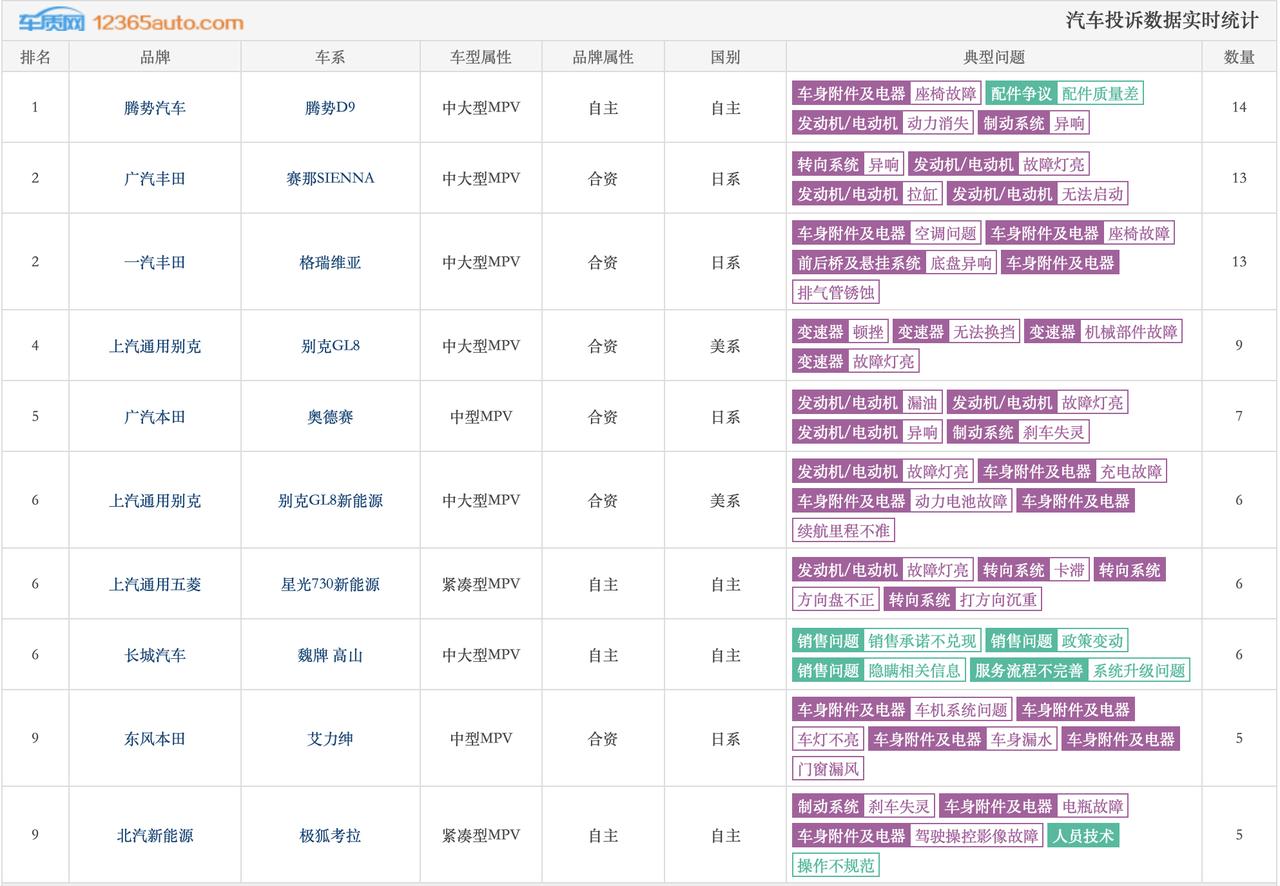Open the 星光730新能源 page

point(330,583)
